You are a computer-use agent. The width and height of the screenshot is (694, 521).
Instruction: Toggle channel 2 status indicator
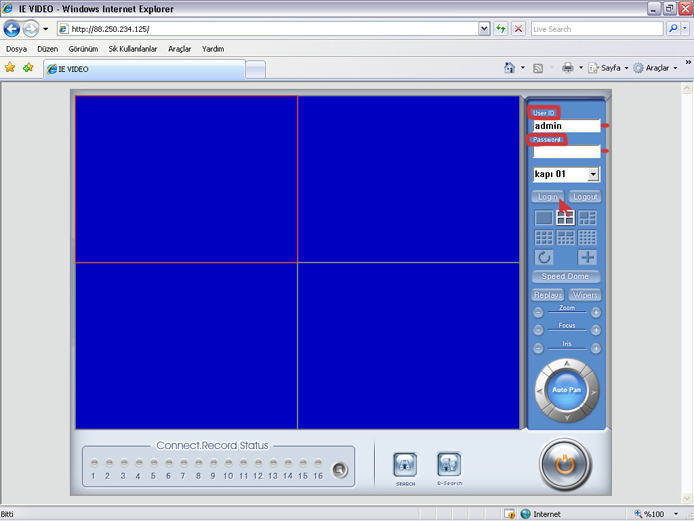109,463
